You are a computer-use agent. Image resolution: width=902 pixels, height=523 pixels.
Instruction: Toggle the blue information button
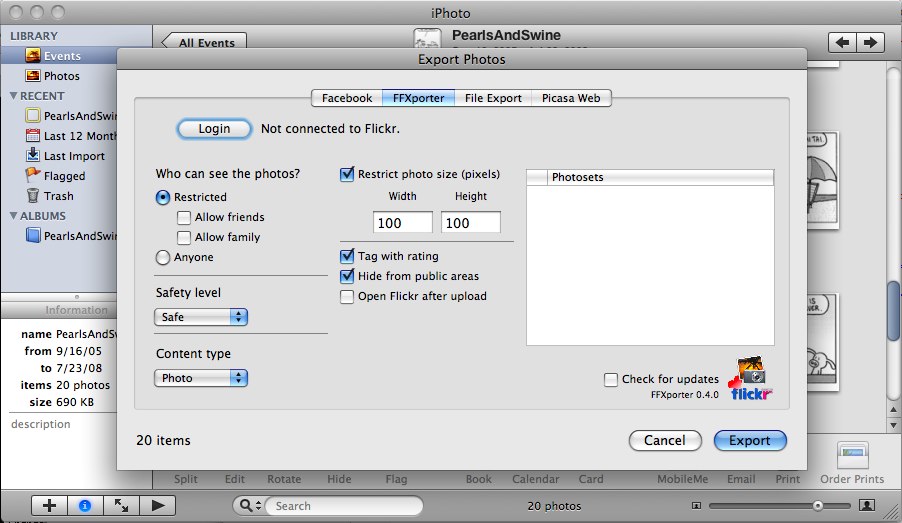click(85, 506)
